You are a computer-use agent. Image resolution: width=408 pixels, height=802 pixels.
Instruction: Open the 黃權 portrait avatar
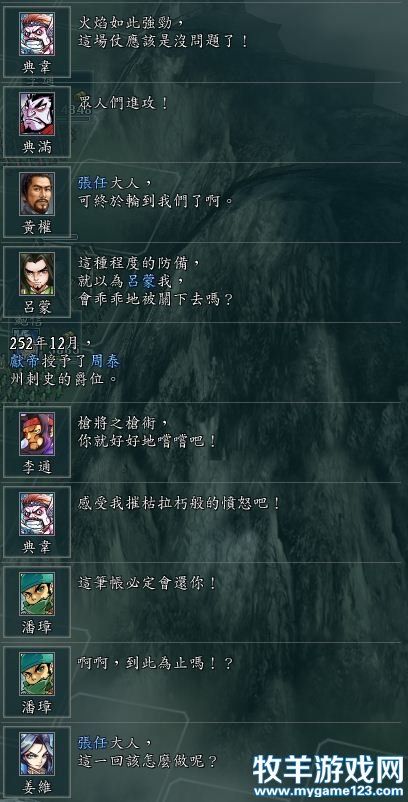point(37,193)
